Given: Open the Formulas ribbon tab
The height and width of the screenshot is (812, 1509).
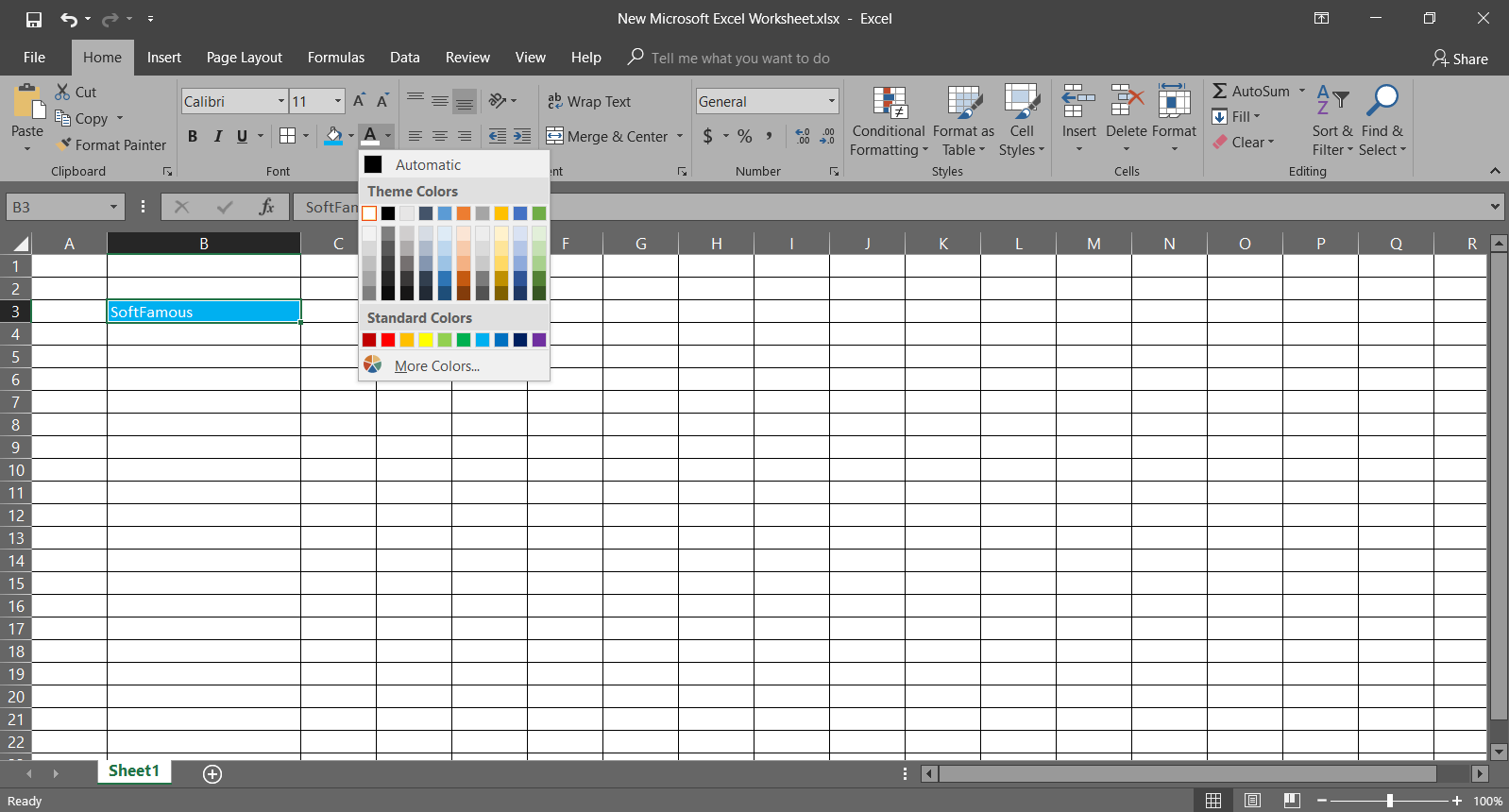Looking at the screenshot, I should [335, 58].
